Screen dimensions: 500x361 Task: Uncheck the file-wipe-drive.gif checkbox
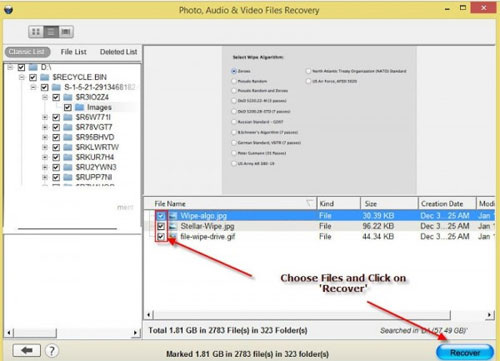(x=161, y=237)
